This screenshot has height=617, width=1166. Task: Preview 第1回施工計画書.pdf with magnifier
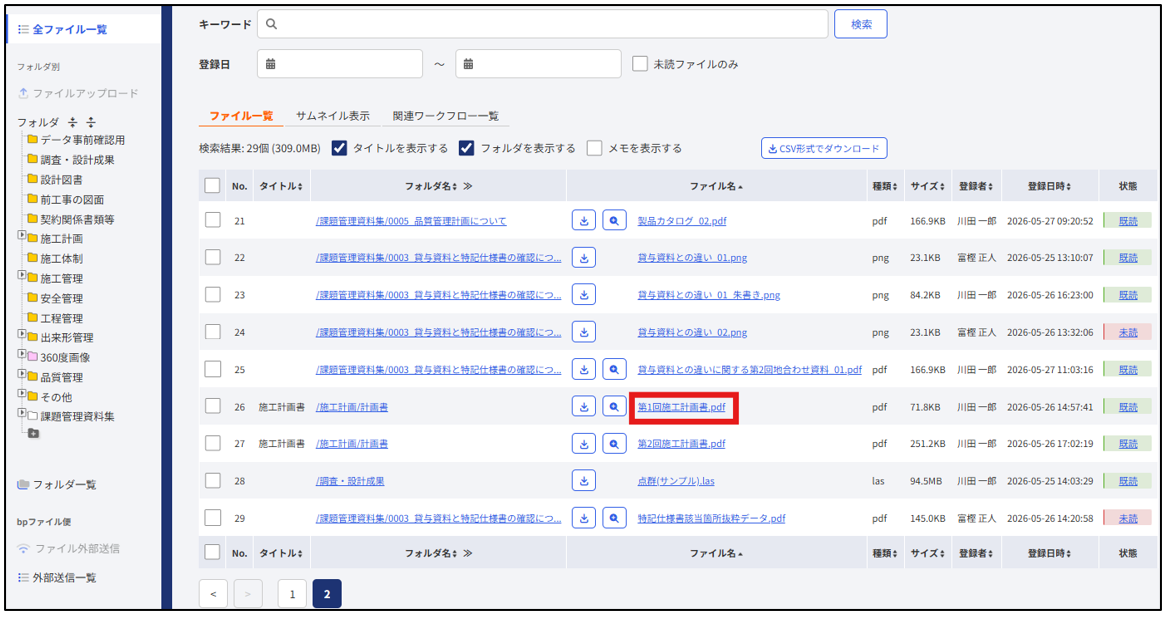pyautogui.click(x=614, y=407)
